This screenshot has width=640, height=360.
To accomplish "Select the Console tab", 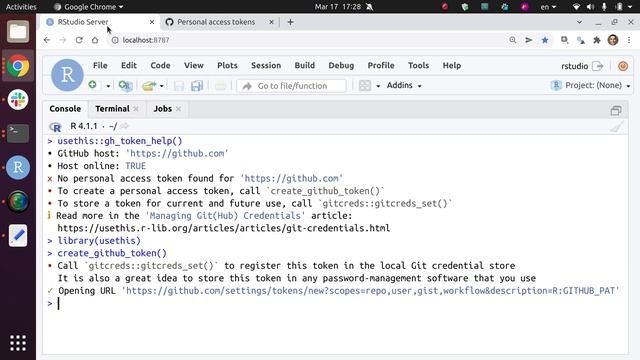I will (x=65, y=109).
